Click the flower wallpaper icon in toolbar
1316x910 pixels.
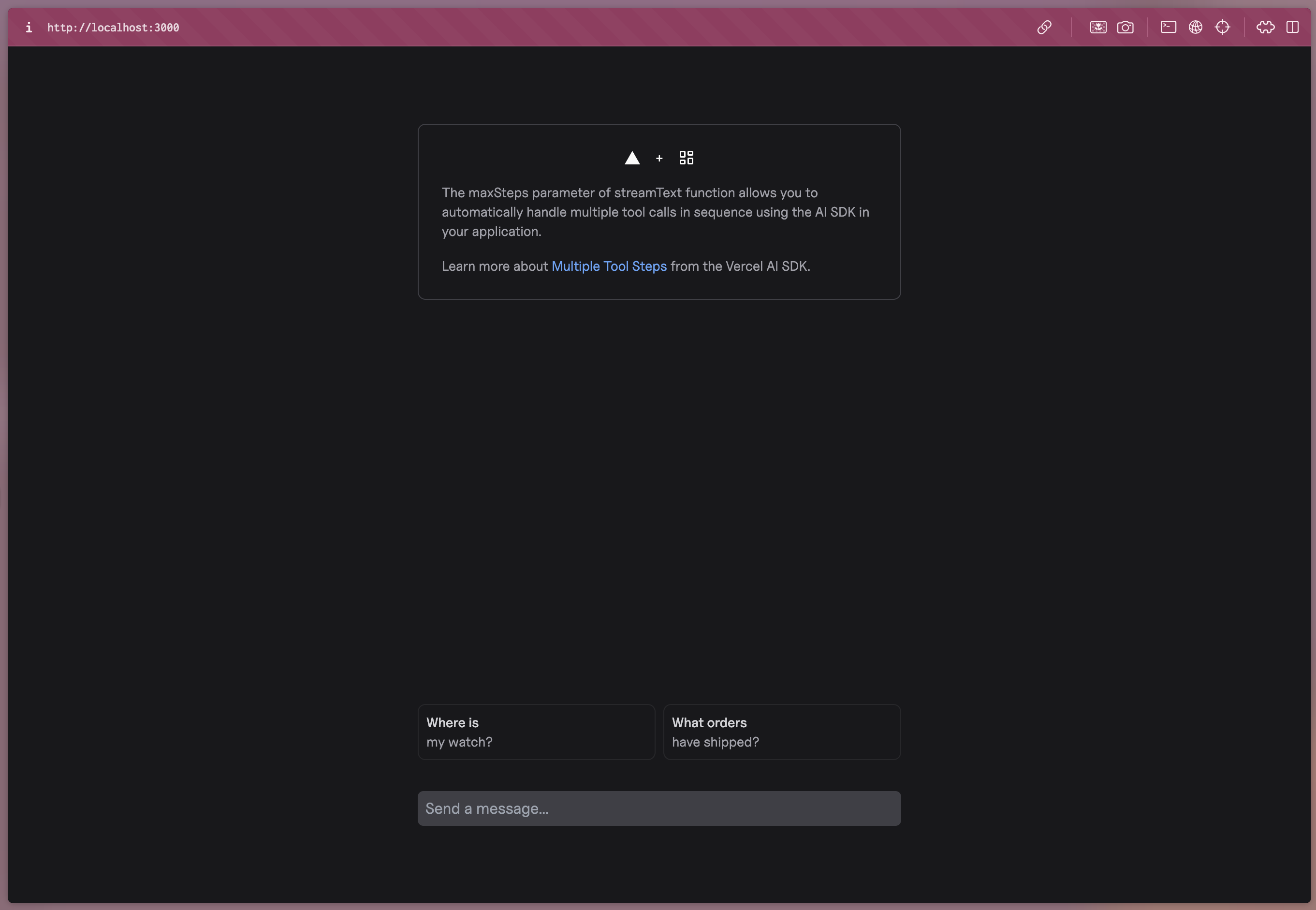coord(1097,27)
